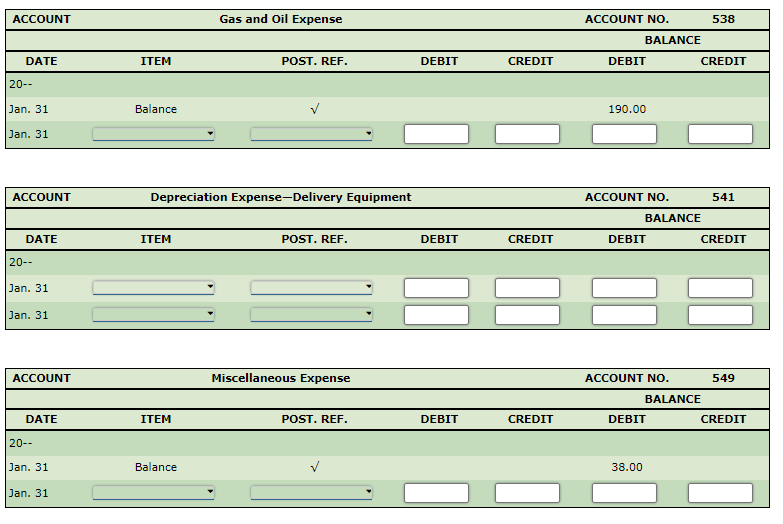Click Credit field in second Depreciation Expense row

[x=527, y=315]
